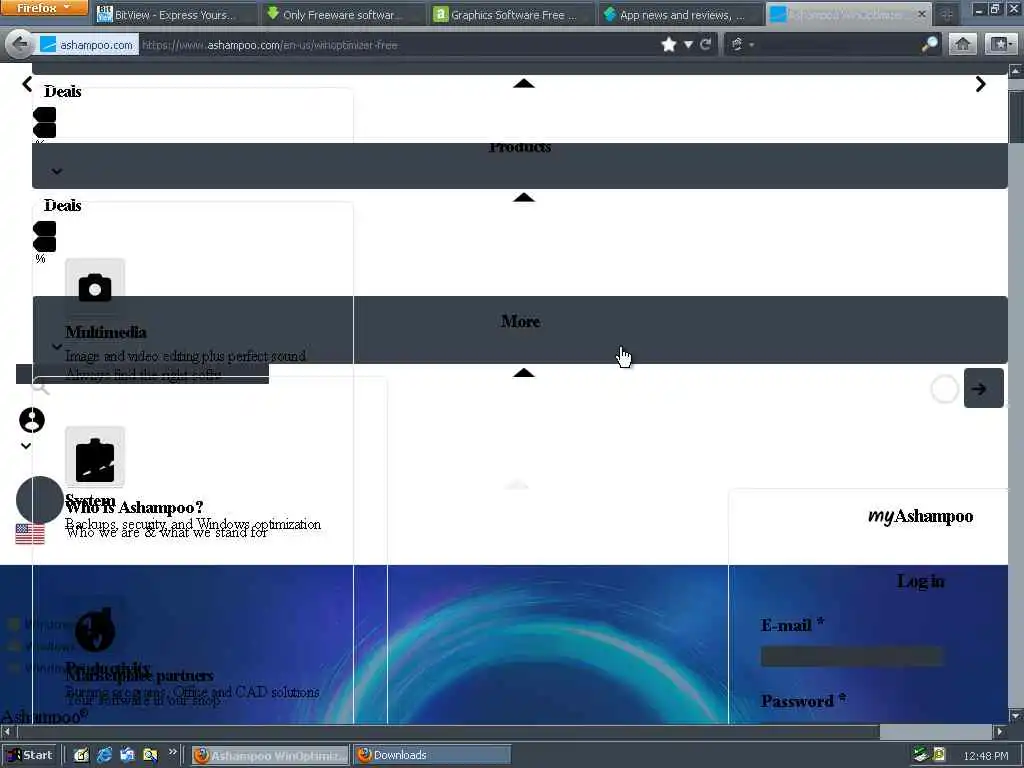Expand the chevron below the account icon
Image resolution: width=1024 pixels, height=768 pixels.
pyautogui.click(x=26, y=446)
